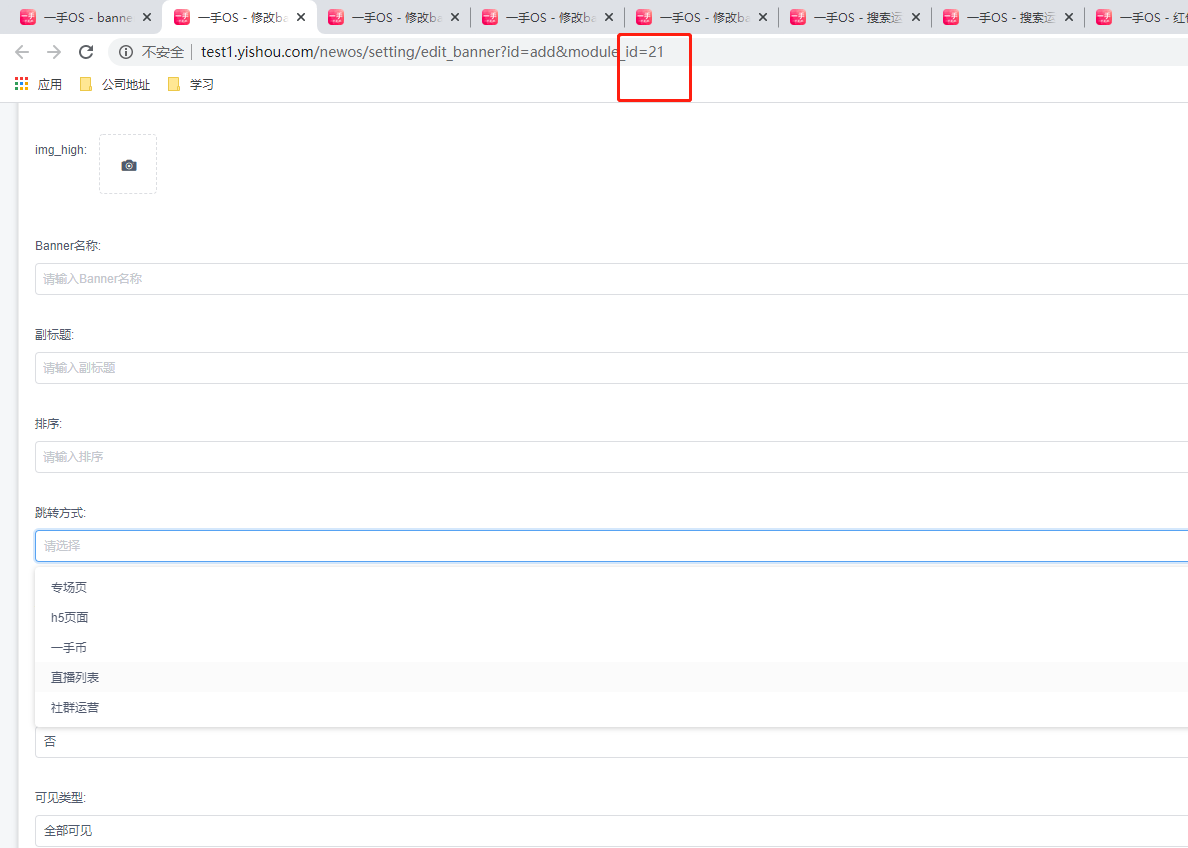Screen dimensions: 1188x848
Task: Focus the 排序 input field
Action: 611,457
